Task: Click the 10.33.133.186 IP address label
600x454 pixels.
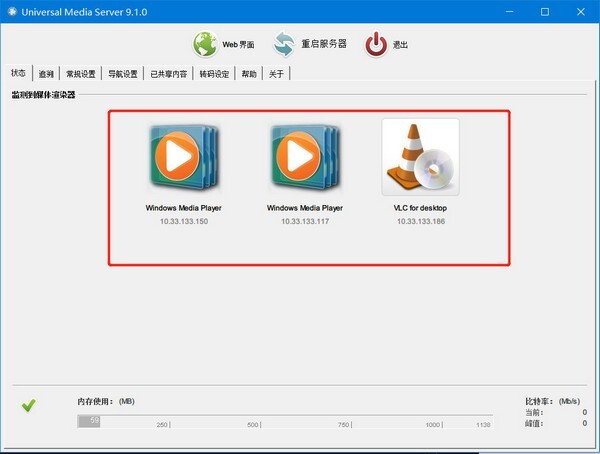Action: [x=421, y=221]
